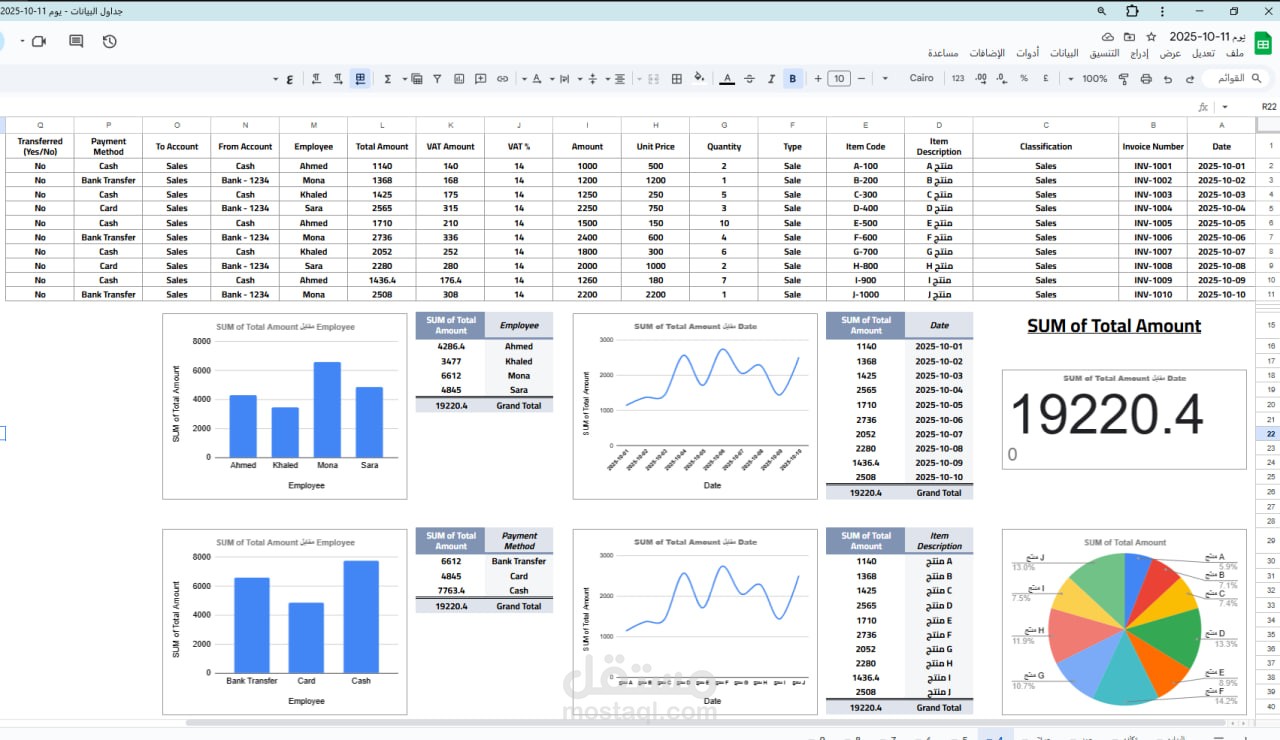Open the 123 number format menu

click(958, 78)
